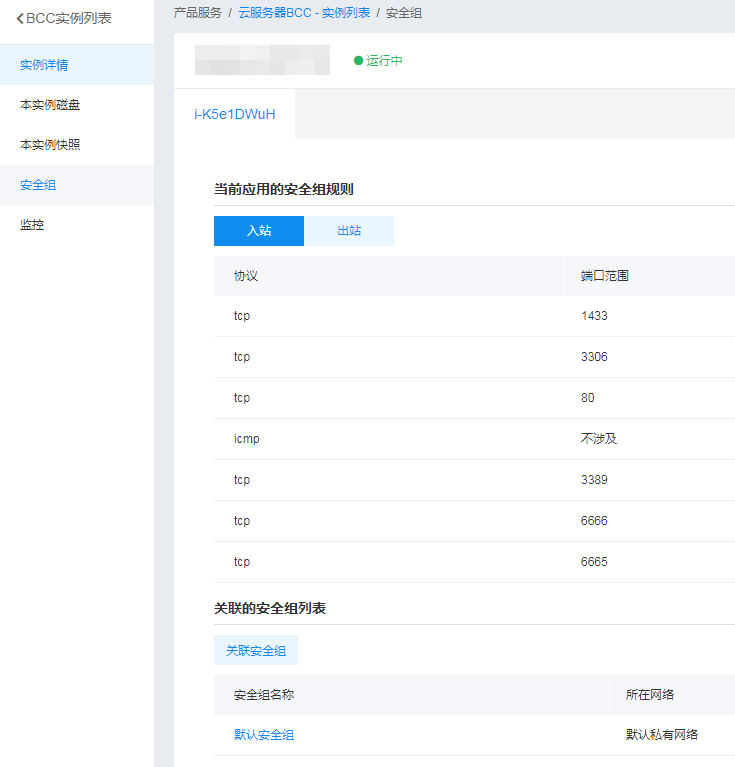Click tcp in the 1433 row
Viewport: 735px width, 767px height.
pos(242,316)
